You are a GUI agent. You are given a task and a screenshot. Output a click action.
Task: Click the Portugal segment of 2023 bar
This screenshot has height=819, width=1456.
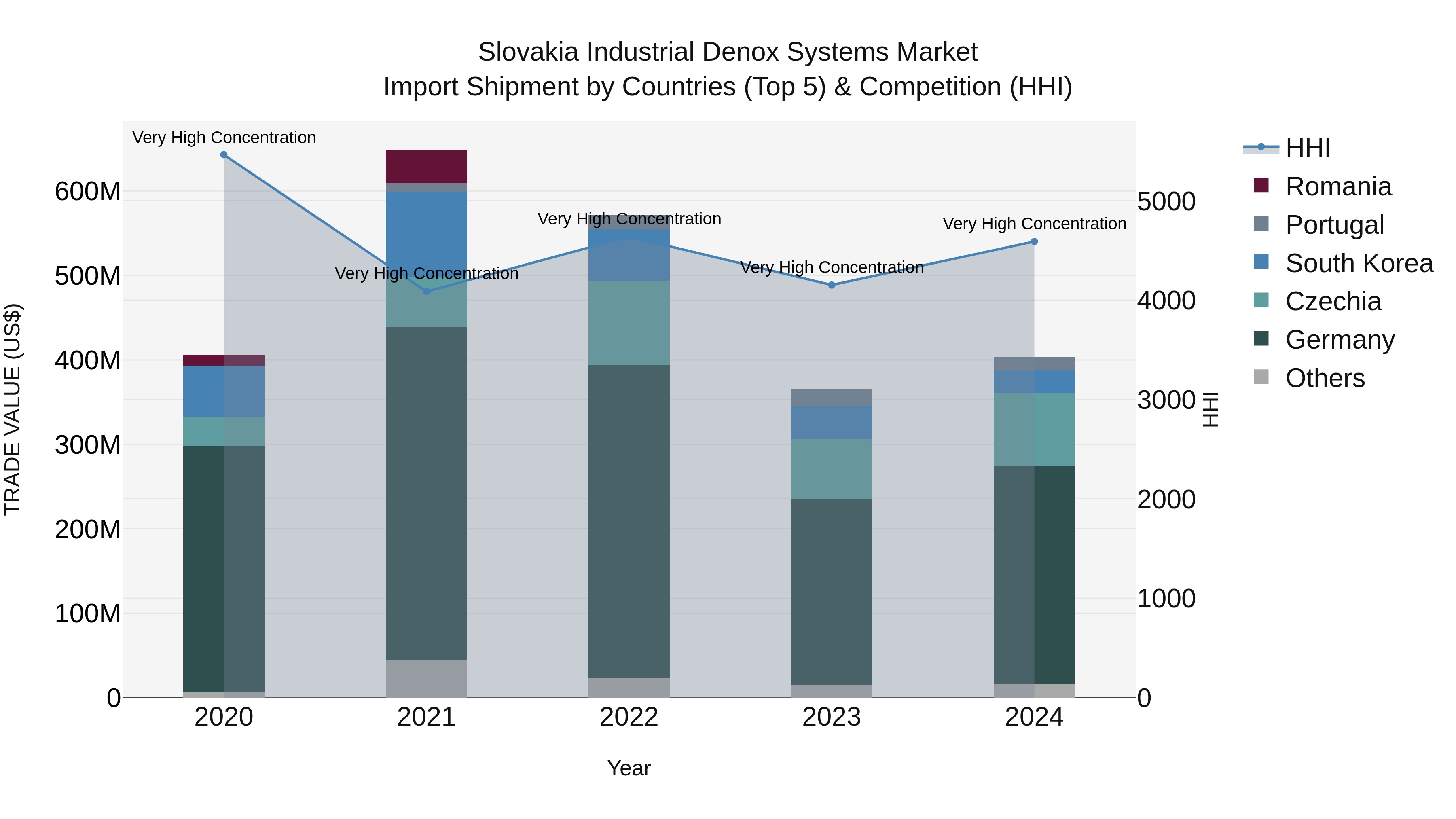tap(832, 398)
